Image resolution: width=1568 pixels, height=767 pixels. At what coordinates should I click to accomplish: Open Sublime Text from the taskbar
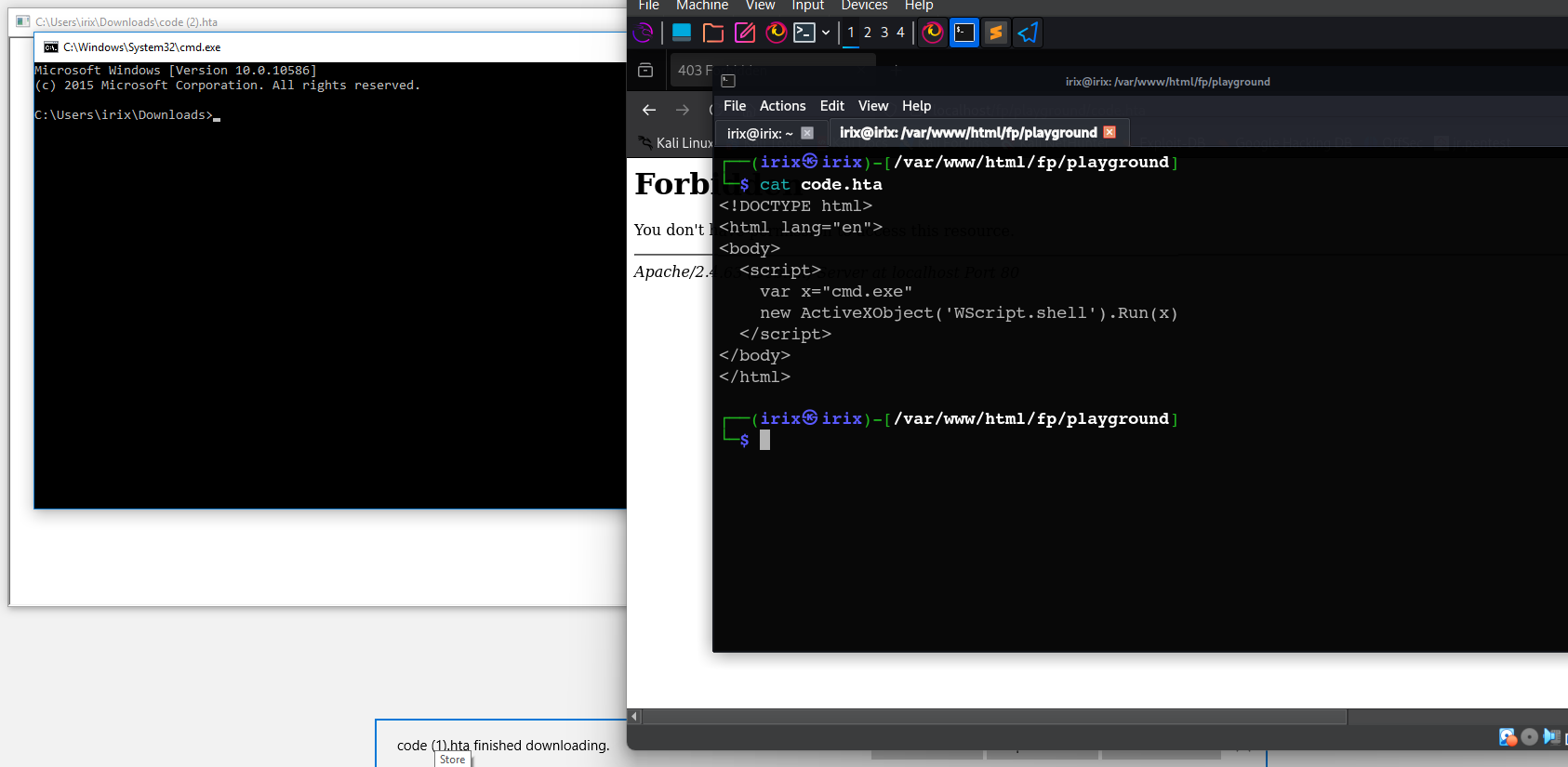point(996,33)
